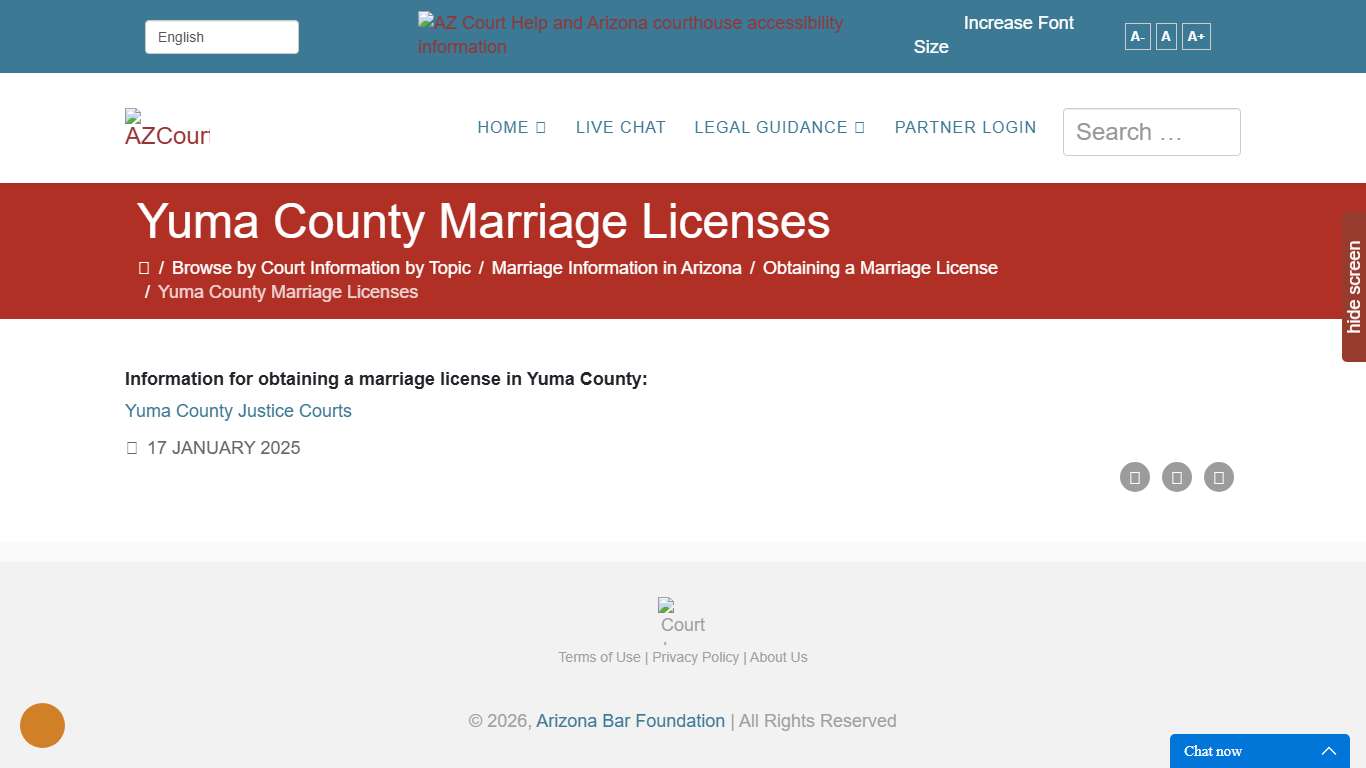1366x768 pixels.
Task: Open the PARTNER LOGIN menu item
Action: coord(965,127)
